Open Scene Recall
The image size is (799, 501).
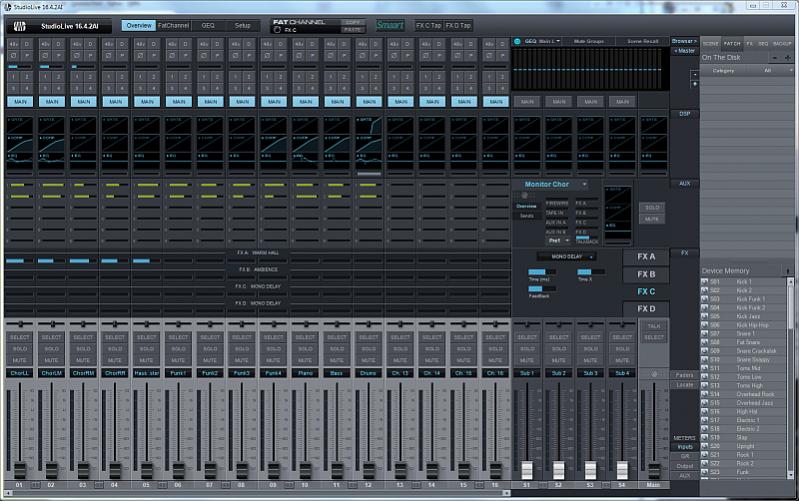pyautogui.click(x=643, y=41)
